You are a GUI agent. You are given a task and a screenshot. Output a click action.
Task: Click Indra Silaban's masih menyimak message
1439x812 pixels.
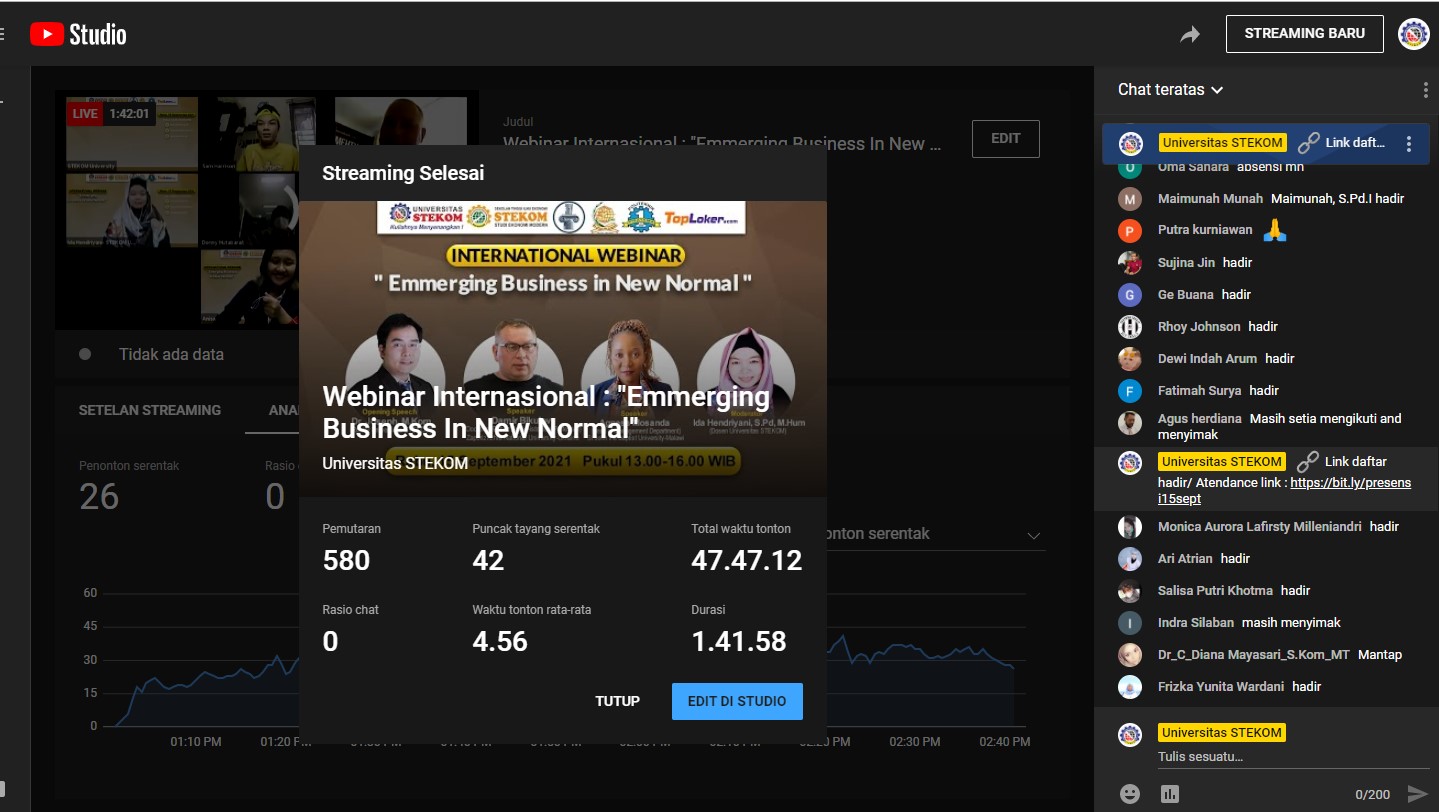[1291, 623]
